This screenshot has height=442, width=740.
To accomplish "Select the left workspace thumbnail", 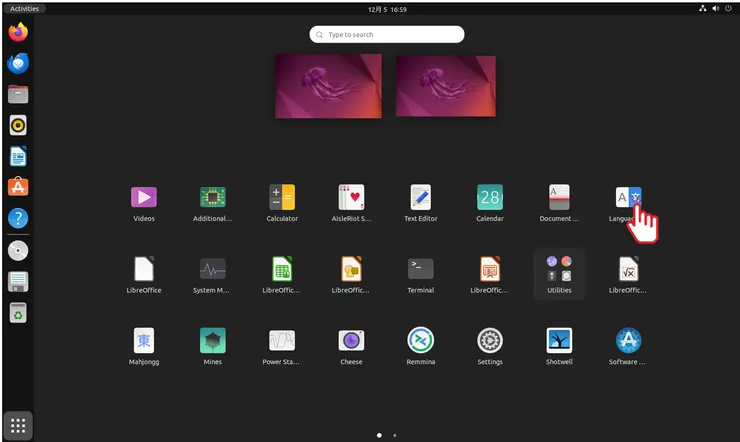I will tap(329, 86).
